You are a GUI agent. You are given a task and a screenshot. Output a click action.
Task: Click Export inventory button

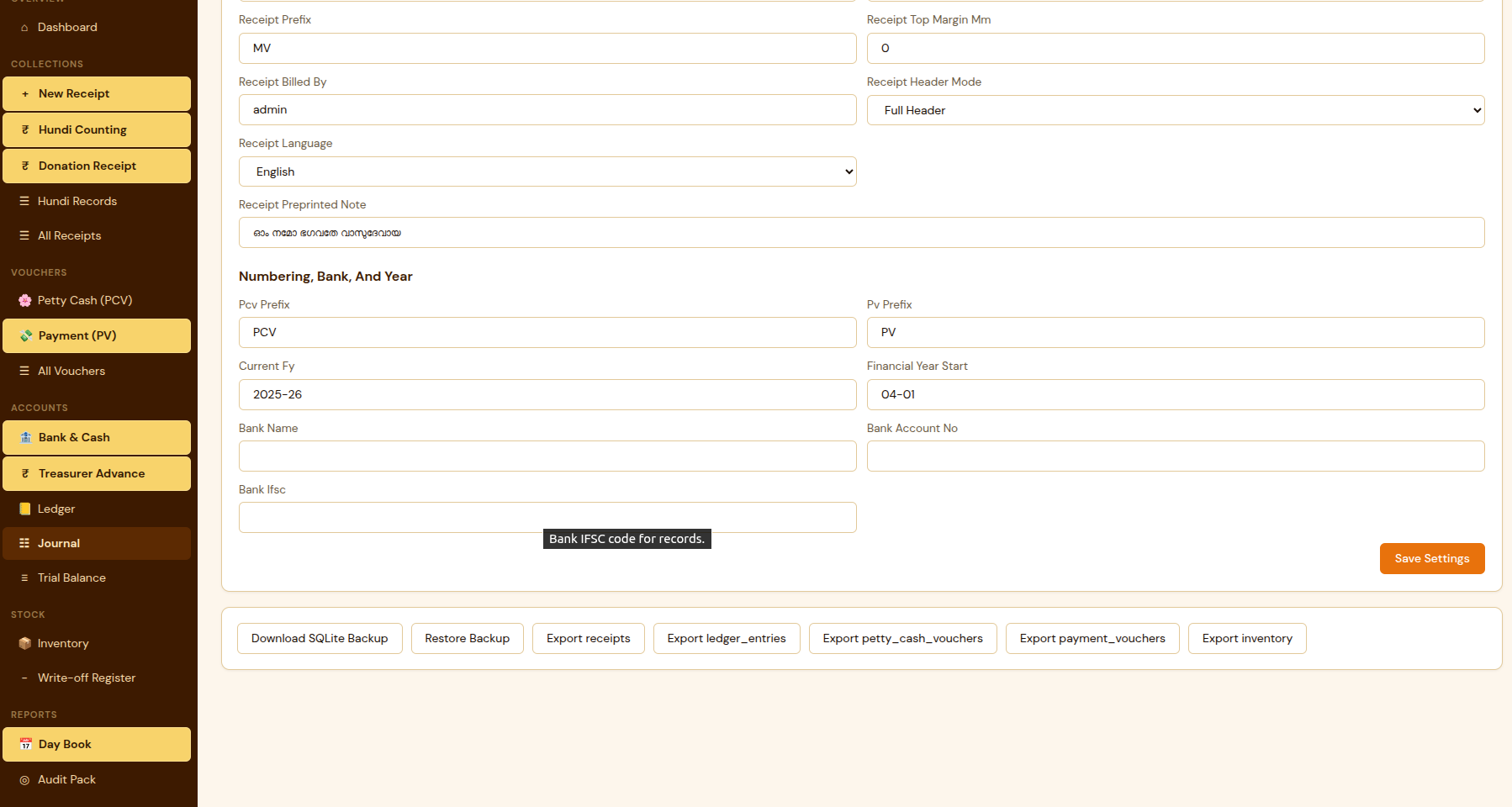coord(1247,639)
